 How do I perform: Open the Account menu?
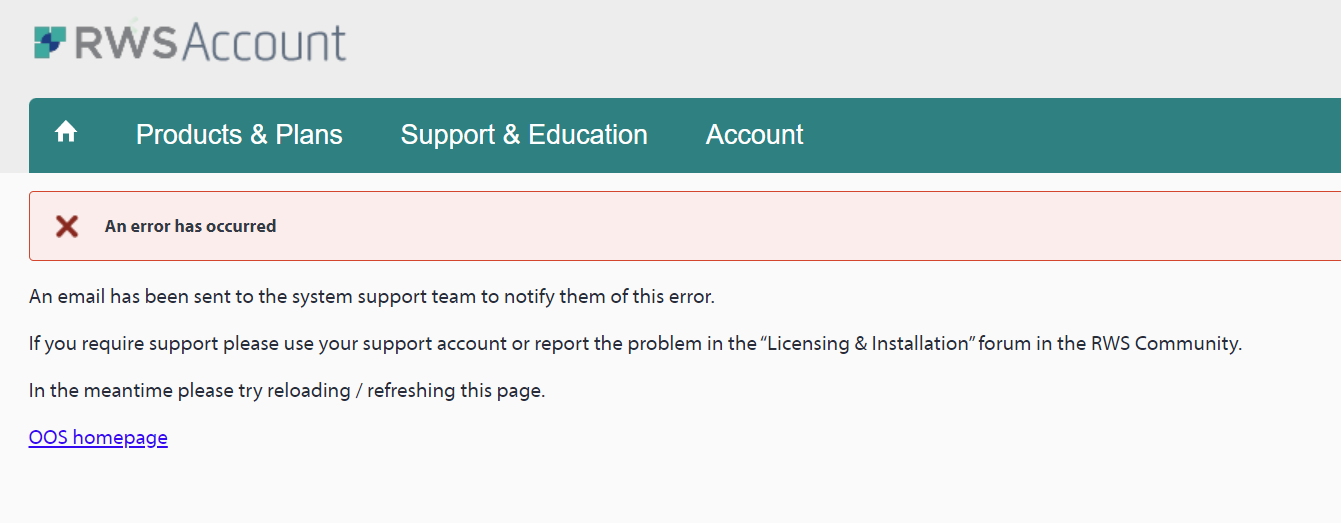[x=755, y=135]
